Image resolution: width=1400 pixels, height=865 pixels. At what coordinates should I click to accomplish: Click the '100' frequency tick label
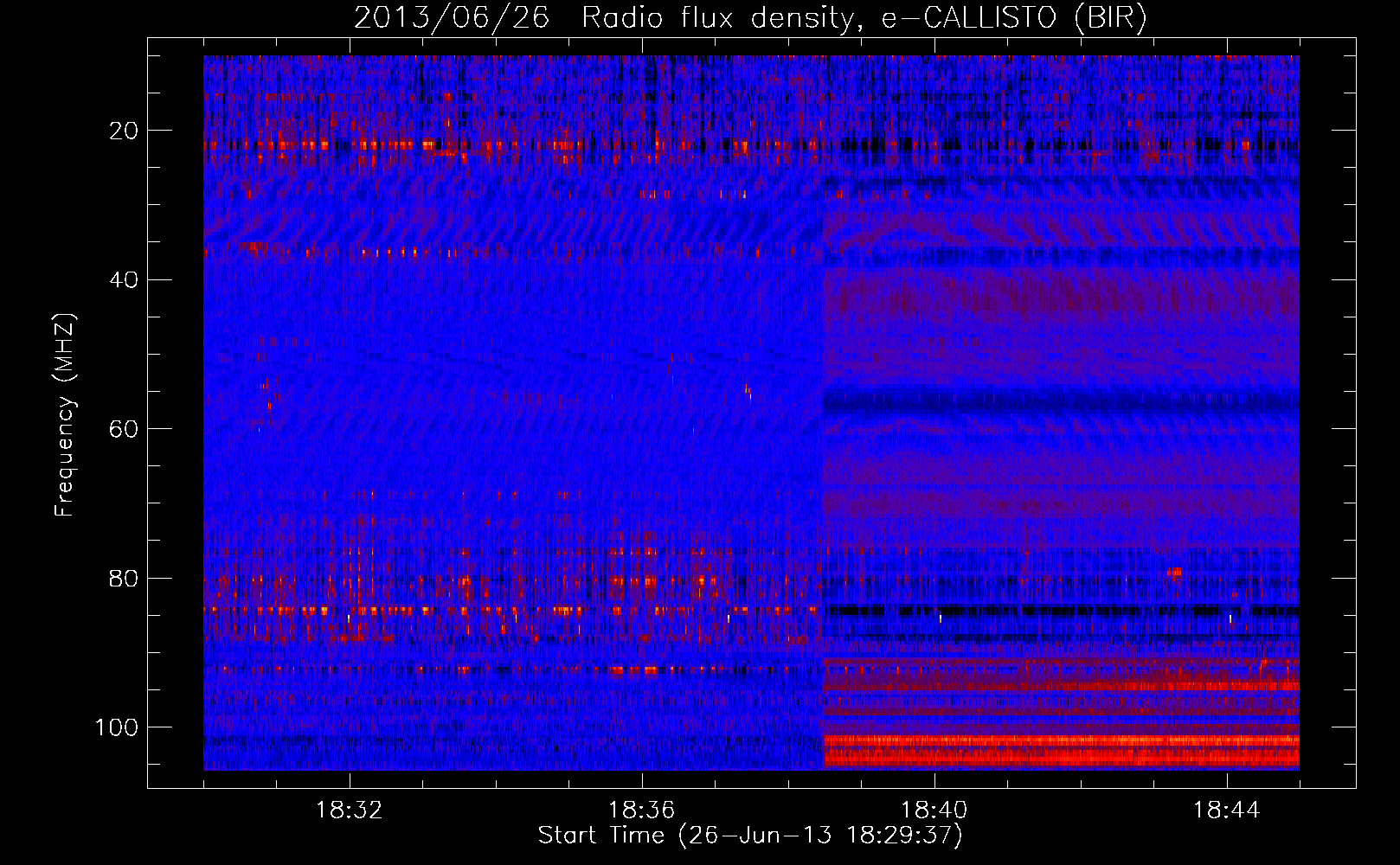pos(118,727)
